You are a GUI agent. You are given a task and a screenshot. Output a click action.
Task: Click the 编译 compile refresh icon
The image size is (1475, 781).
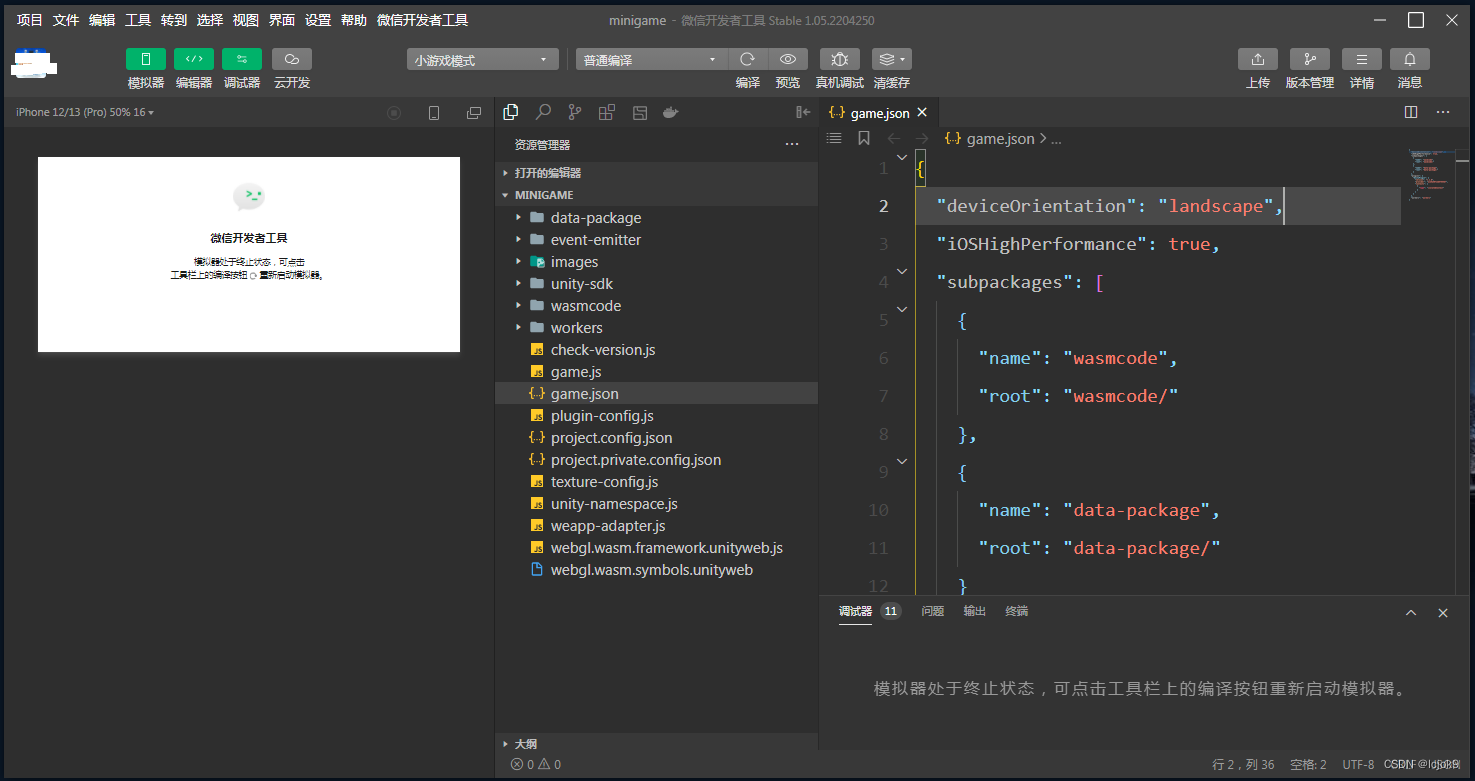748,59
